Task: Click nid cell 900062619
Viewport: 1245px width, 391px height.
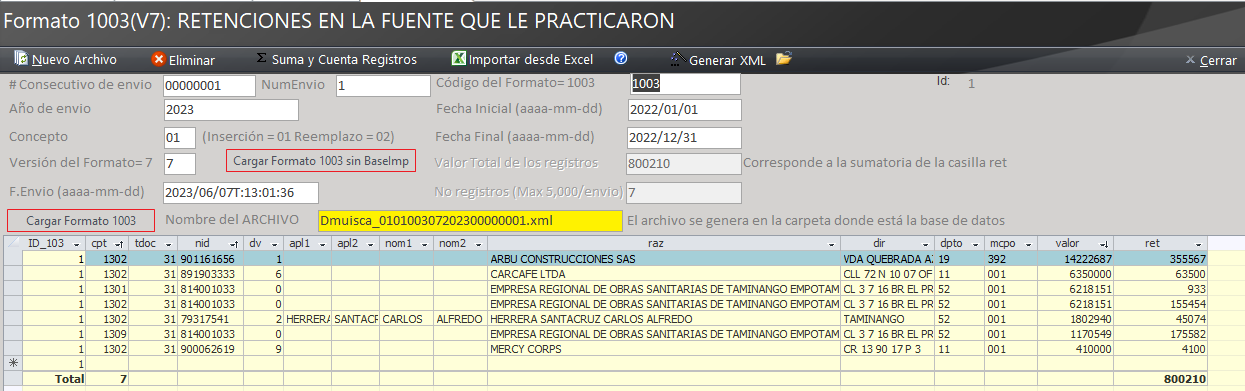Action: pyautogui.click(x=211, y=350)
